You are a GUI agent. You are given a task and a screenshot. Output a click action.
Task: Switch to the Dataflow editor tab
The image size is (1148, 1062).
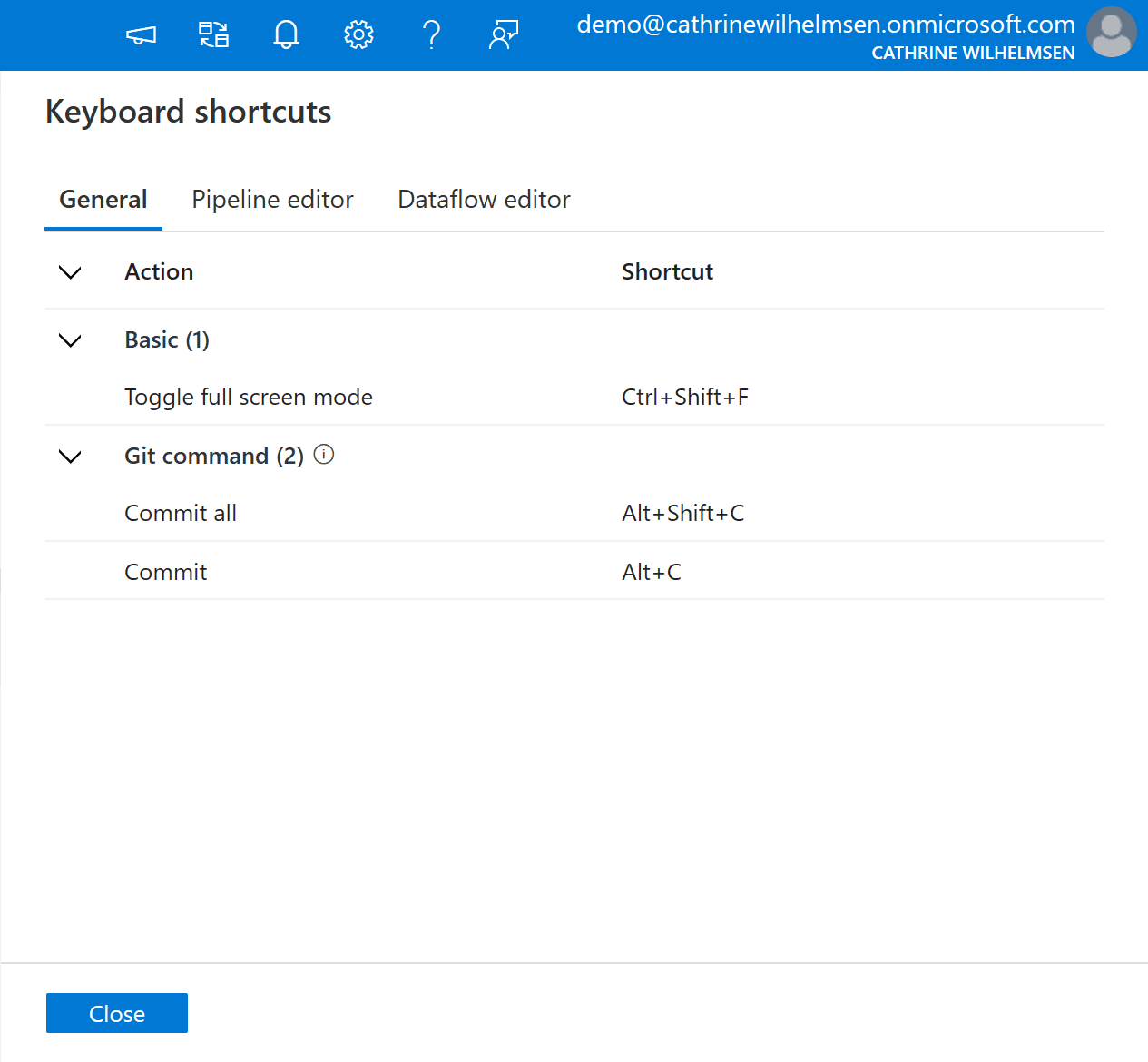point(484,200)
